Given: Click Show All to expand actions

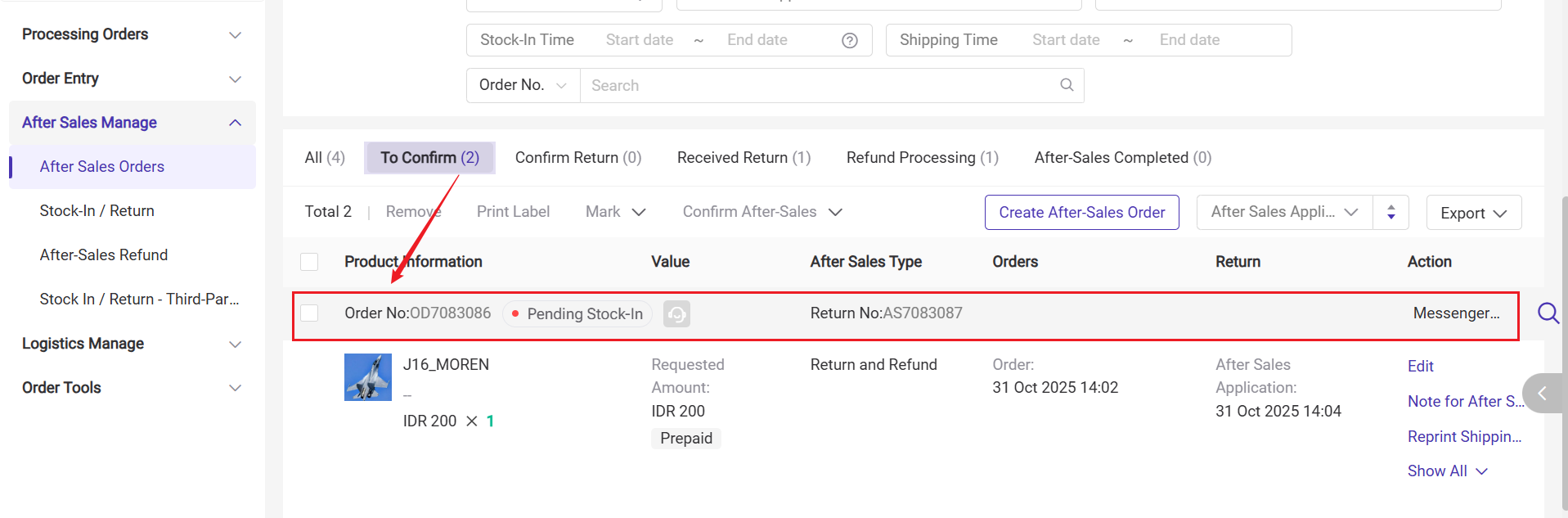Looking at the screenshot, I should tap(1446, 471).
